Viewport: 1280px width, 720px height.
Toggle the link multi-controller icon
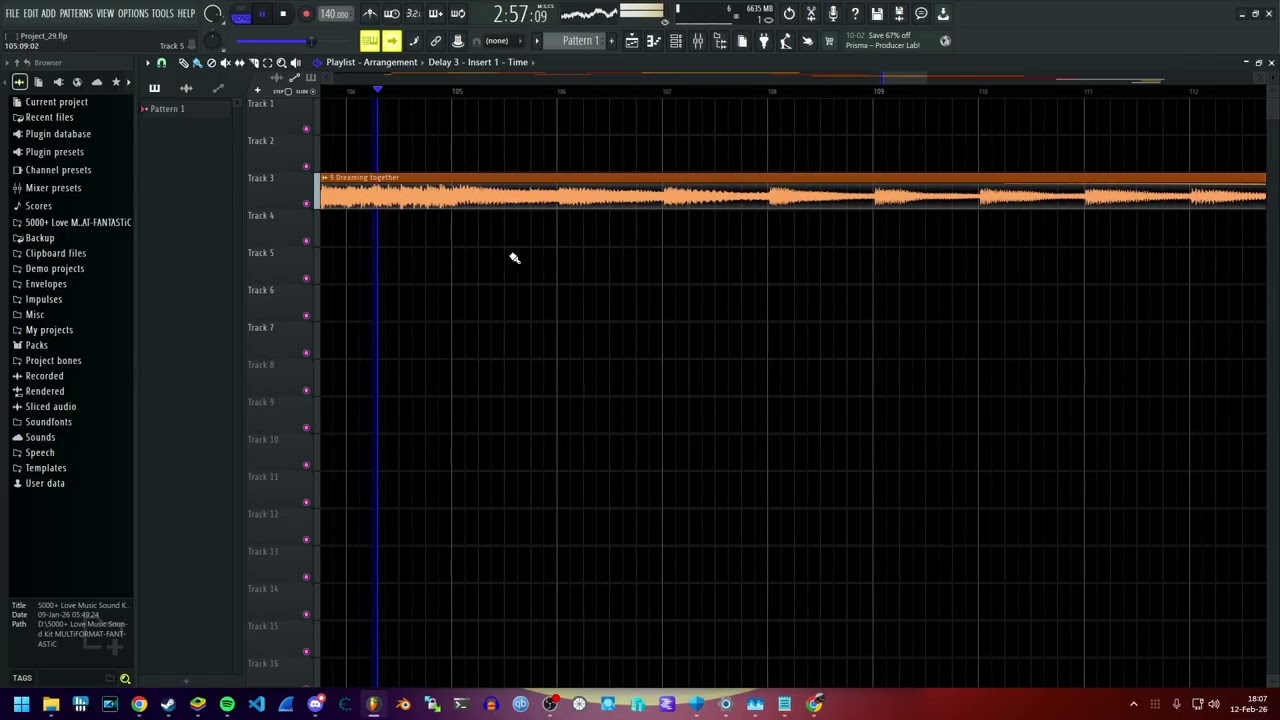point(436,41)
